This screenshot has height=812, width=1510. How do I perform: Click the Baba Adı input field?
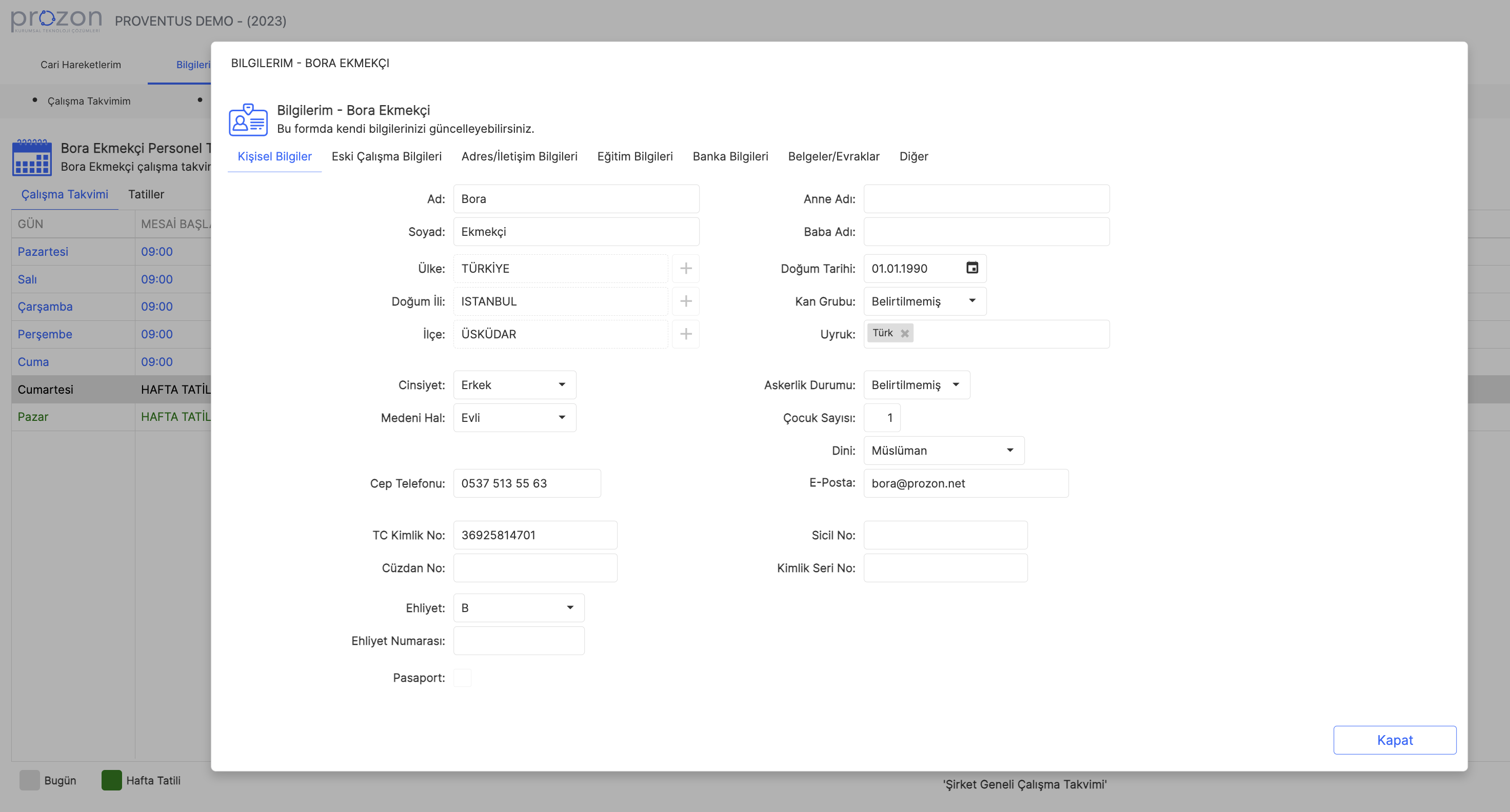[x=986, y=231]
